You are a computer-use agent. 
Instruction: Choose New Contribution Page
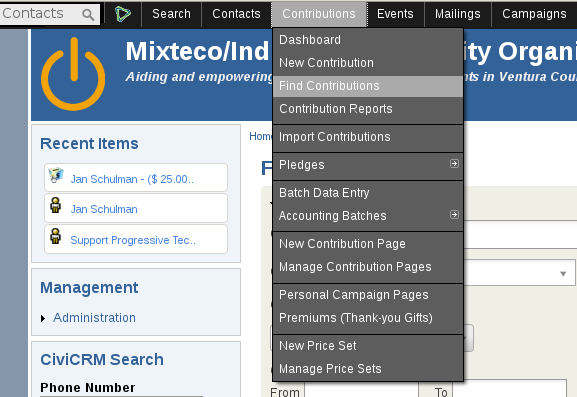point(368,244)
